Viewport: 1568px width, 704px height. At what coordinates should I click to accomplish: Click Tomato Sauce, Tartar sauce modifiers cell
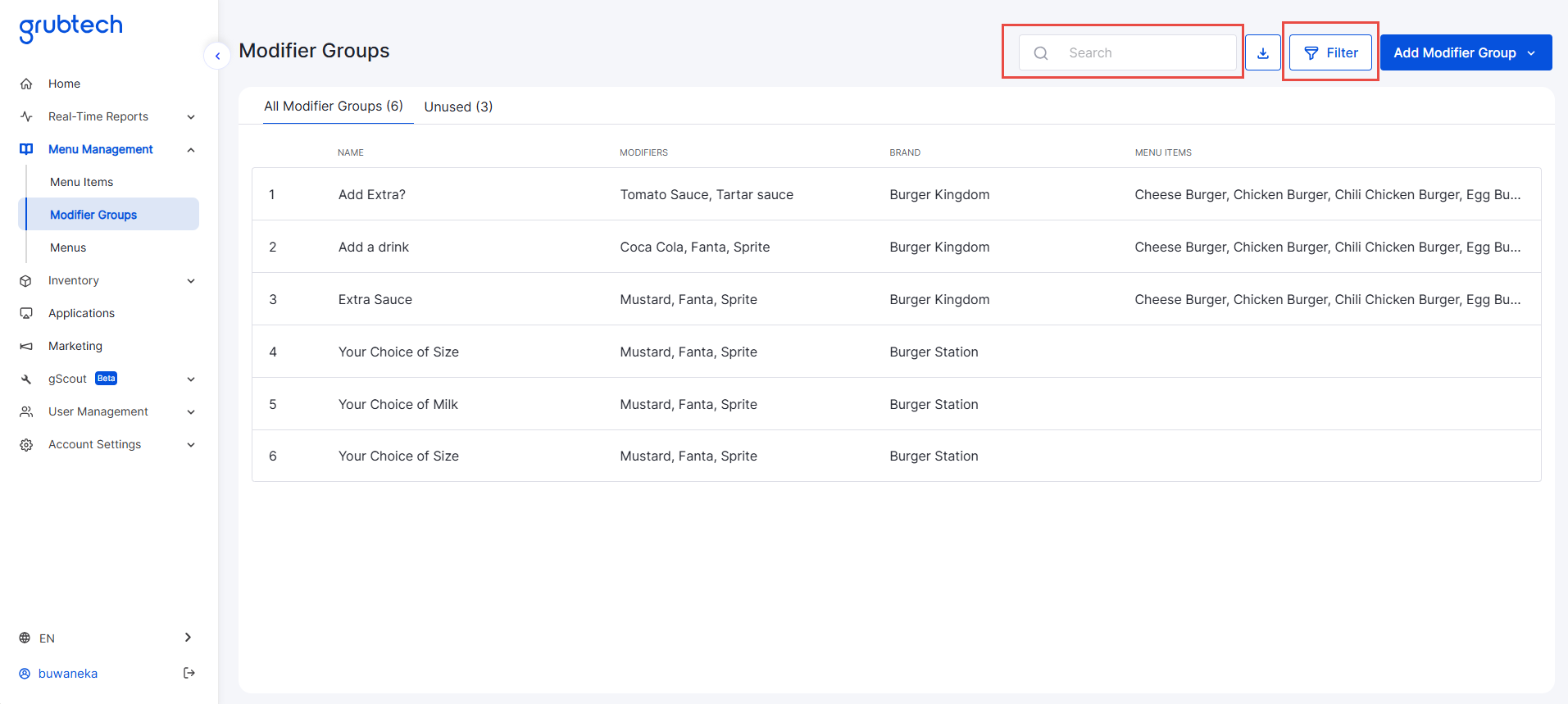[707, 194]
